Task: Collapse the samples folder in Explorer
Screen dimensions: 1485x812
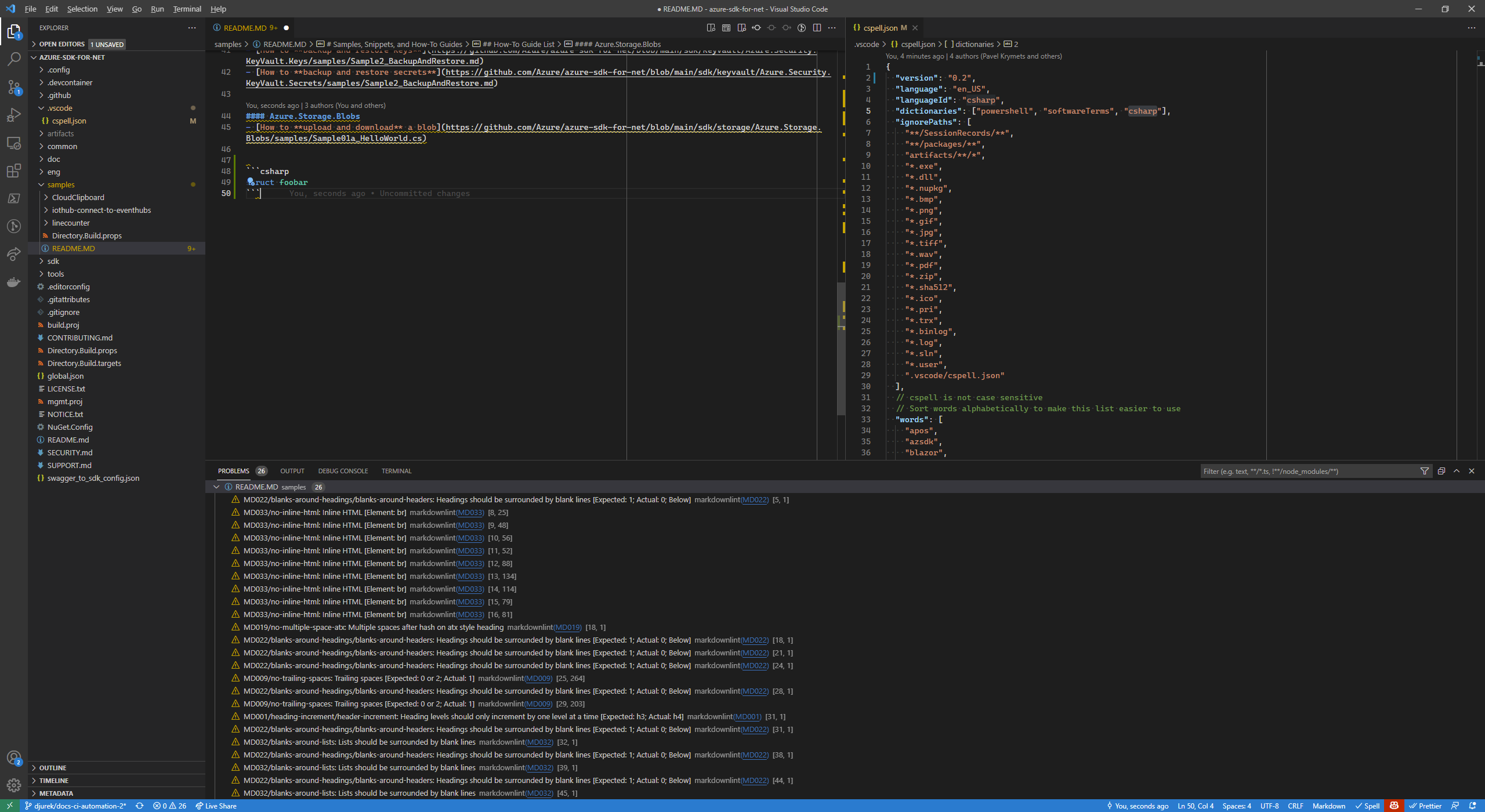Action: tap(60, 184)
